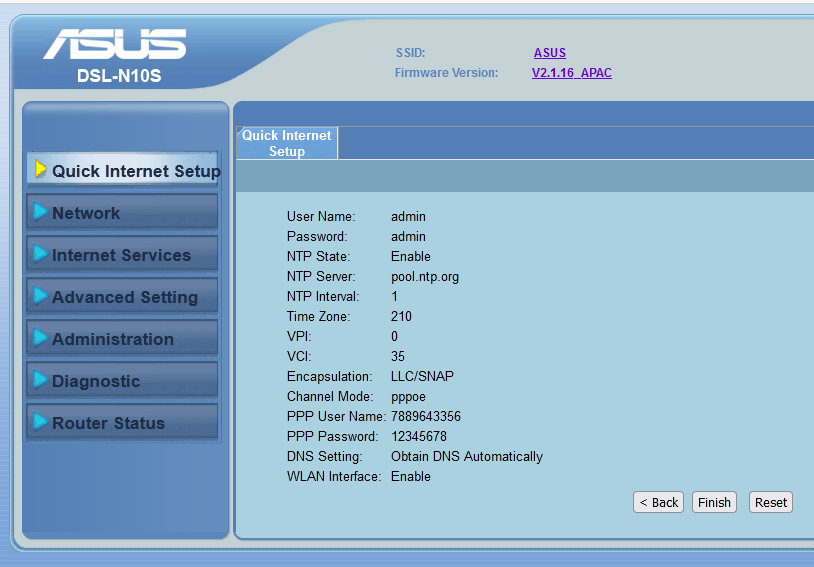Open the Advanced Setting menu
This screenshot has height=567, width=814.
point(123,296)
